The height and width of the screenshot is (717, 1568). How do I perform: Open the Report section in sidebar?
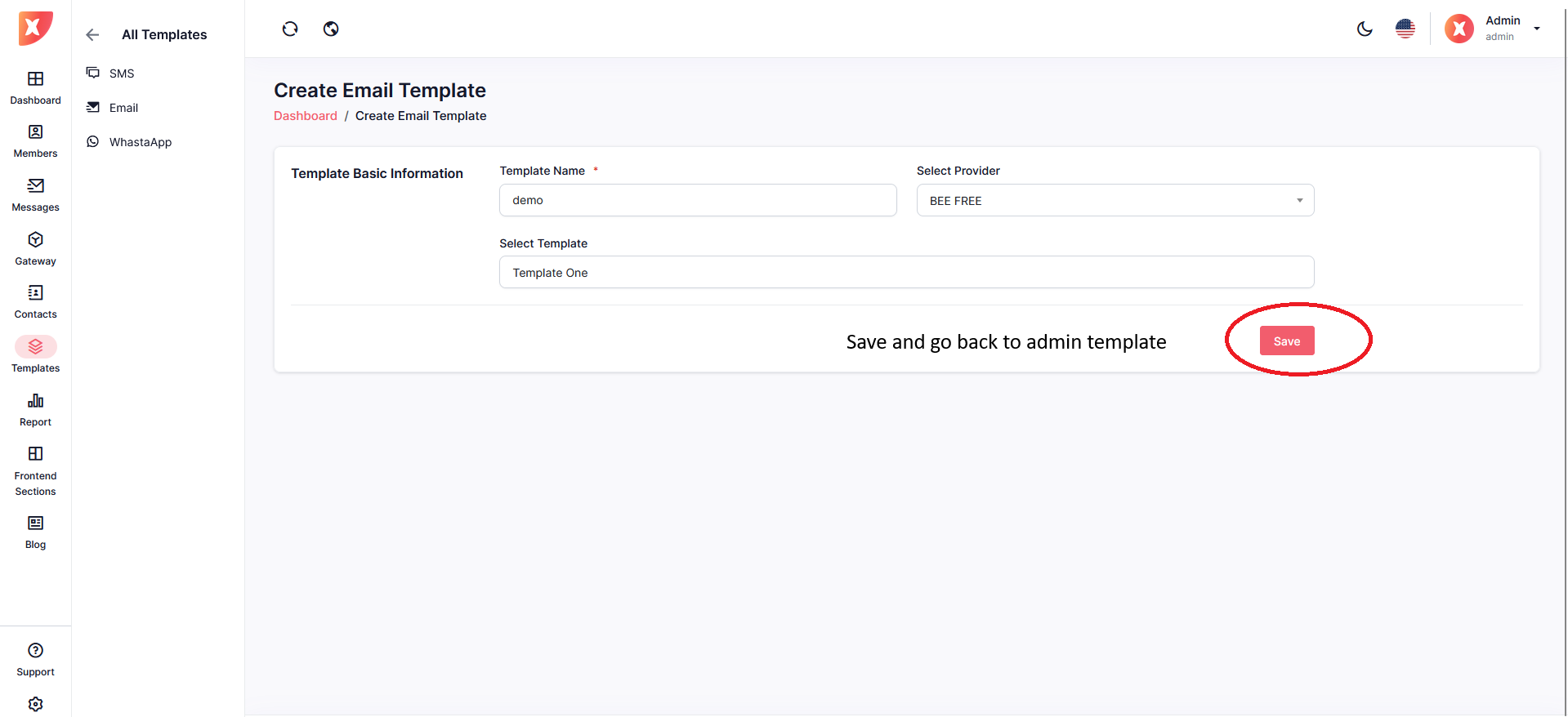coord(35,409)
